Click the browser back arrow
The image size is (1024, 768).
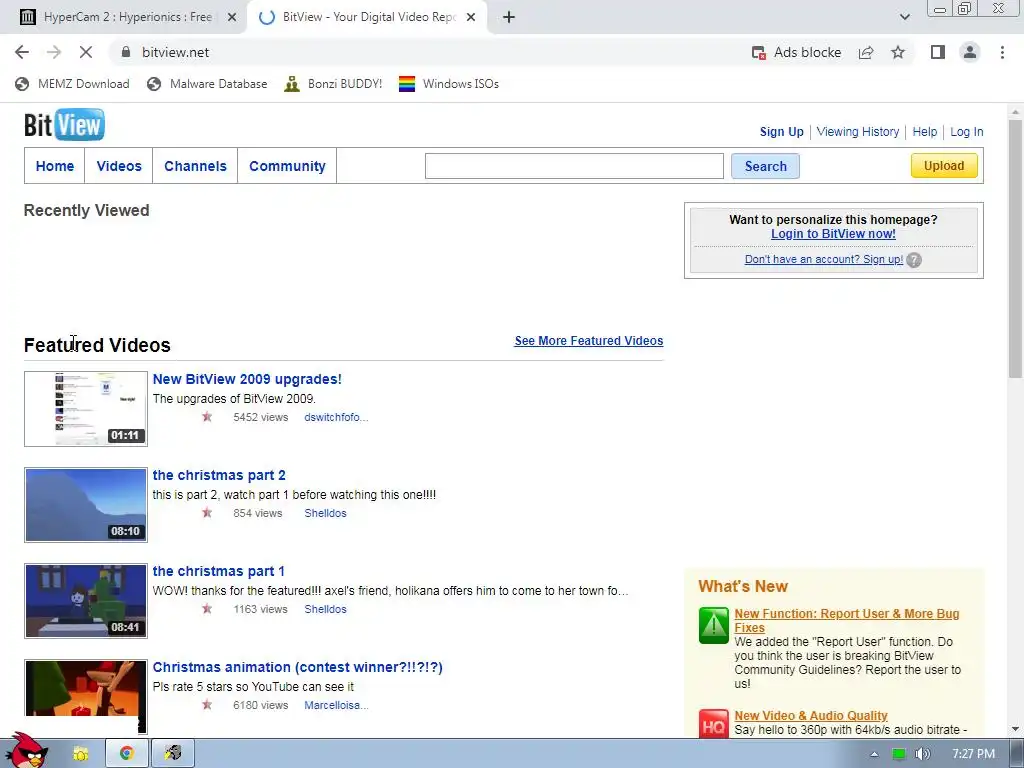pos(22,52)
